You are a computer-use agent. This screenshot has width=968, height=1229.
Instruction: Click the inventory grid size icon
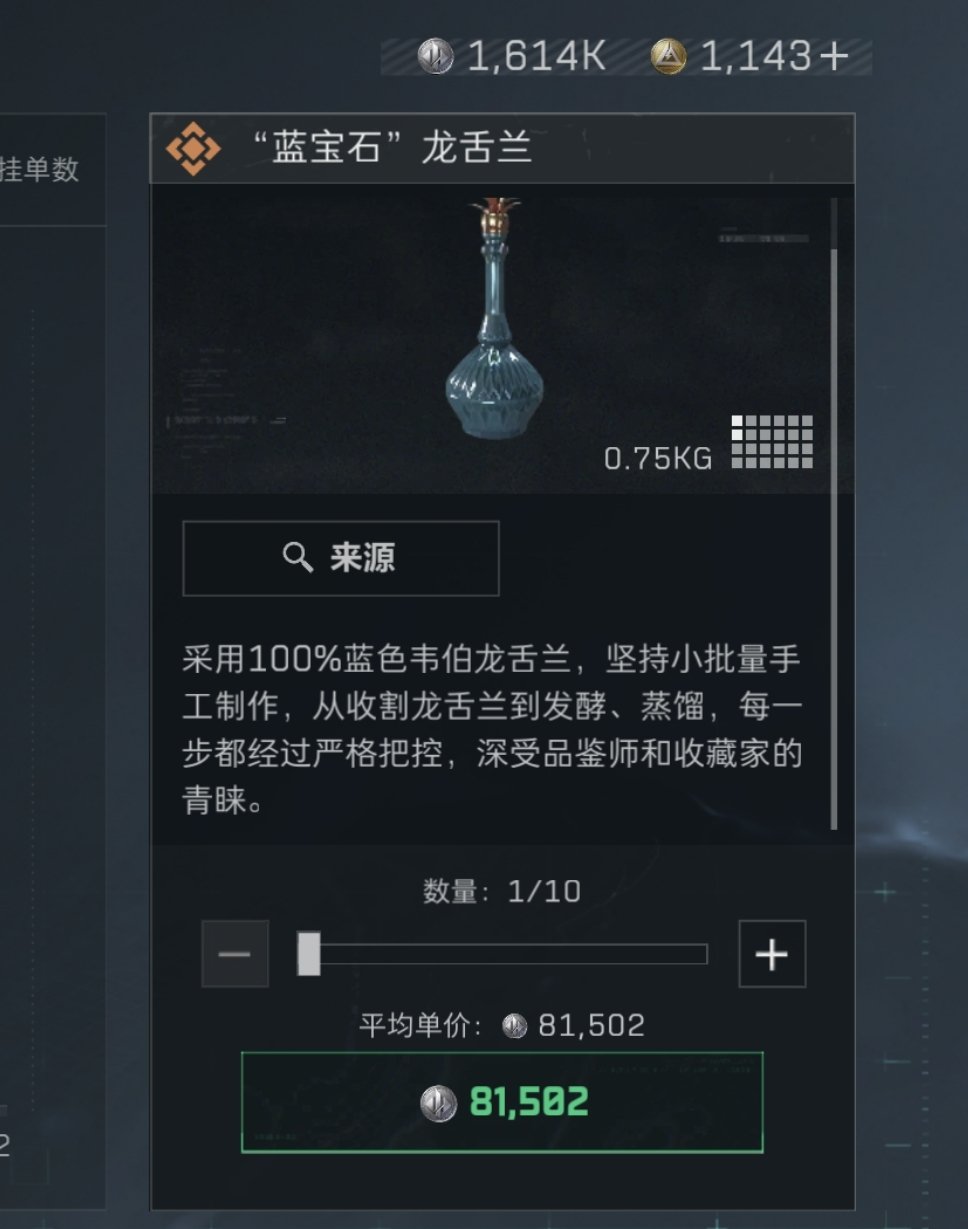pos(772,442)
